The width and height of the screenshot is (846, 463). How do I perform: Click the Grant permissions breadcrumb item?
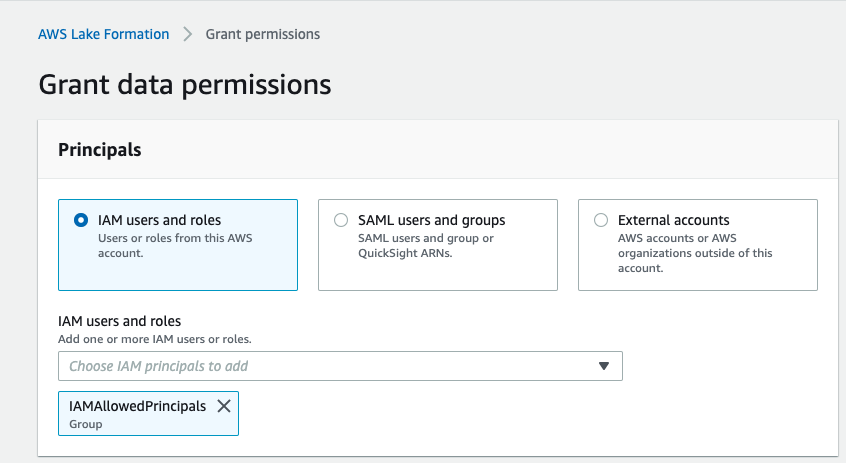263,34
